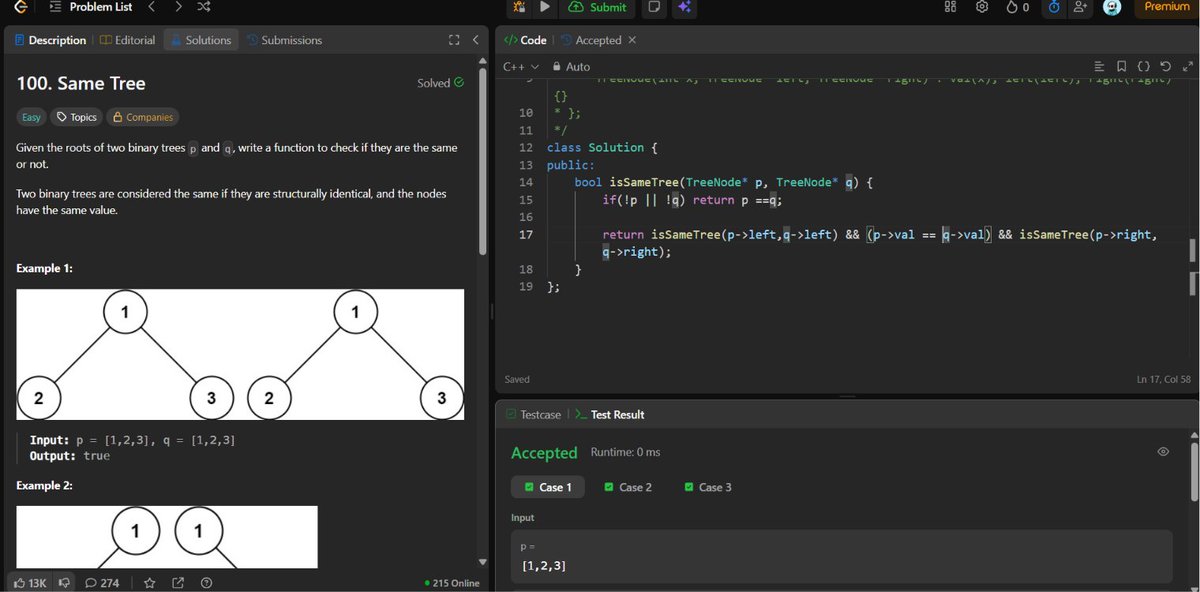Click the share link icon
The width and height of the screenshot is (1200, 592).
tap(178, 582)
